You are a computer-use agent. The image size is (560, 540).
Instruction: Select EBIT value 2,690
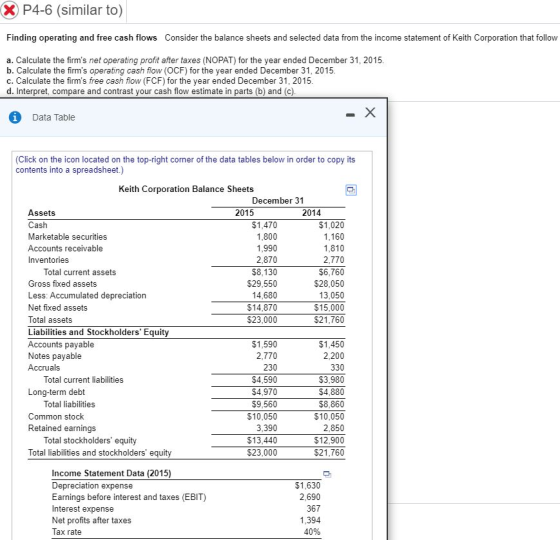coord(310,497)
